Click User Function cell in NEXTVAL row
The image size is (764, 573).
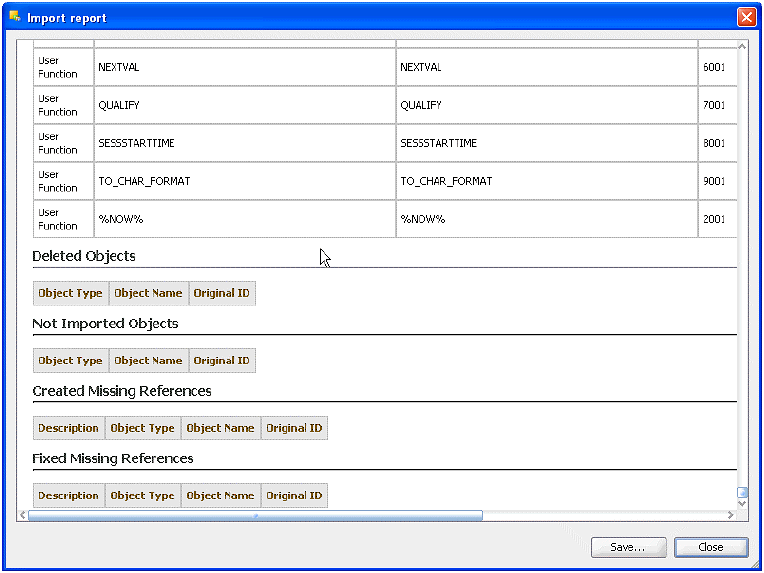tap(63, 67)
